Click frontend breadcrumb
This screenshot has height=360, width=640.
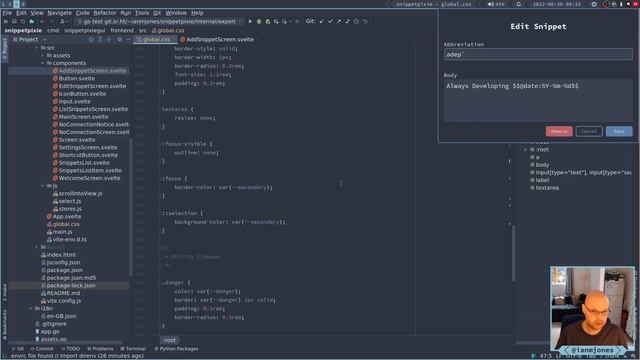tap(122, 31)
